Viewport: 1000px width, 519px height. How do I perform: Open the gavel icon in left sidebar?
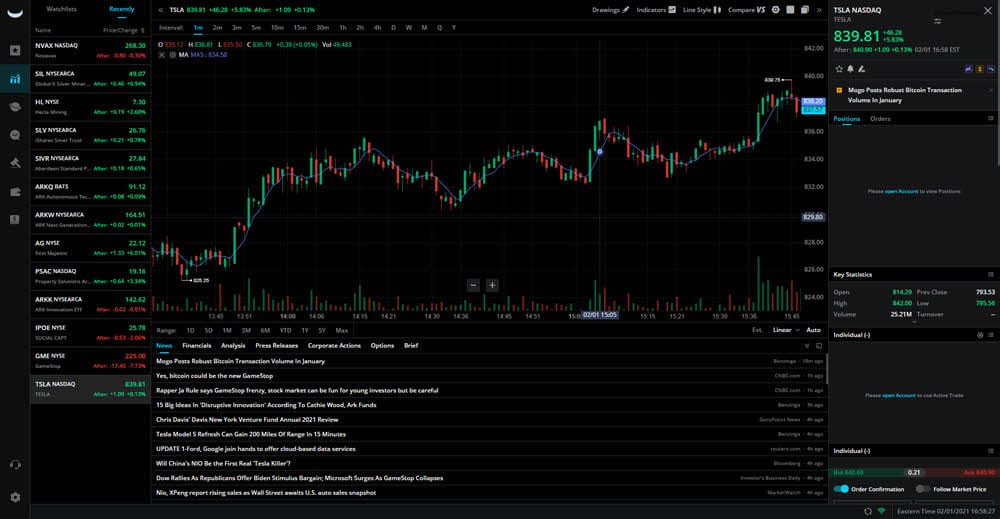15,163
